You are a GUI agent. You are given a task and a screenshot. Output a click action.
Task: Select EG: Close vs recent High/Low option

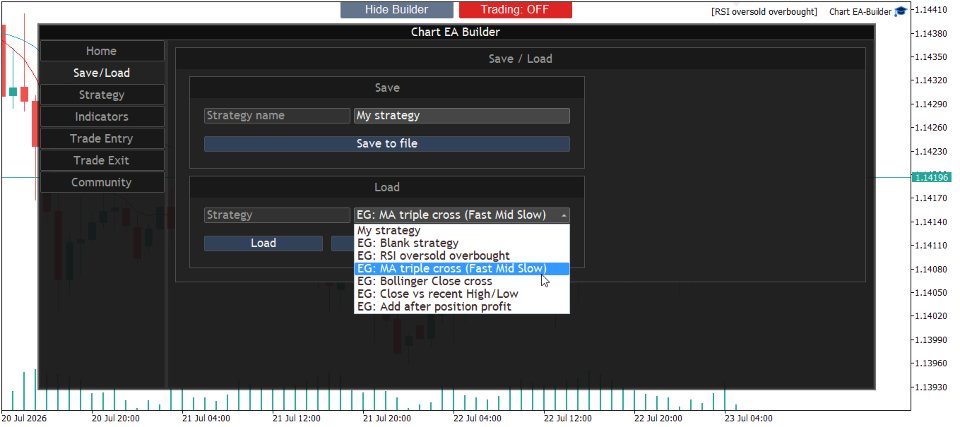tap(462, 294)
